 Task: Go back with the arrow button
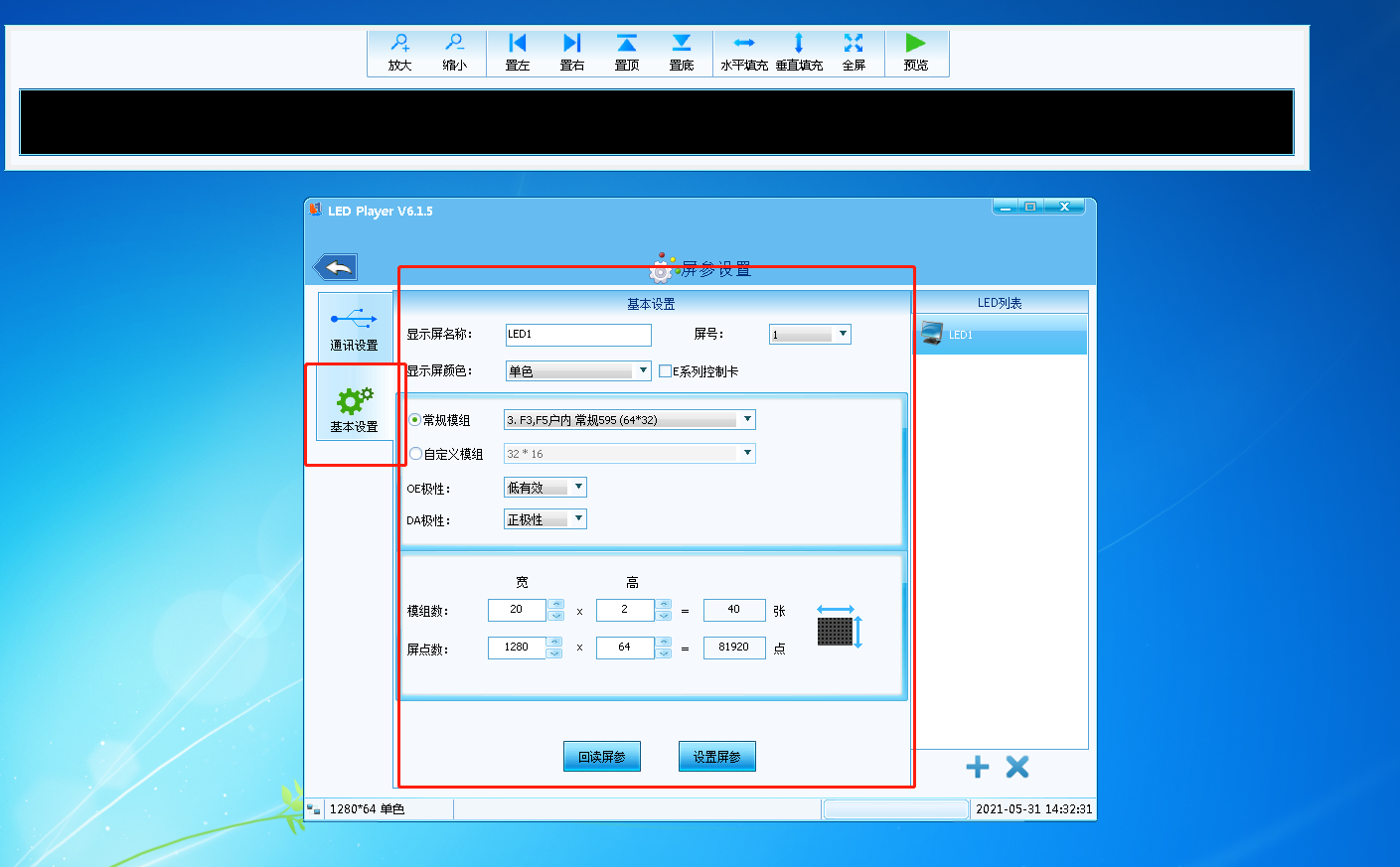tap(336, 267)
